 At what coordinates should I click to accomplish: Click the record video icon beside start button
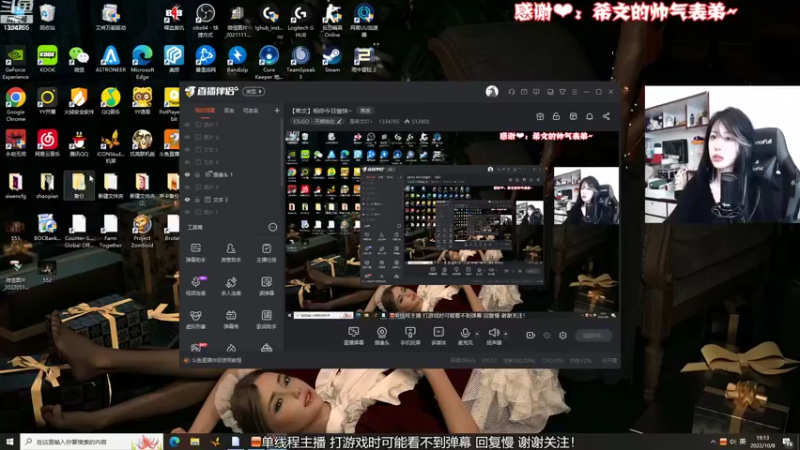point(531,335)
